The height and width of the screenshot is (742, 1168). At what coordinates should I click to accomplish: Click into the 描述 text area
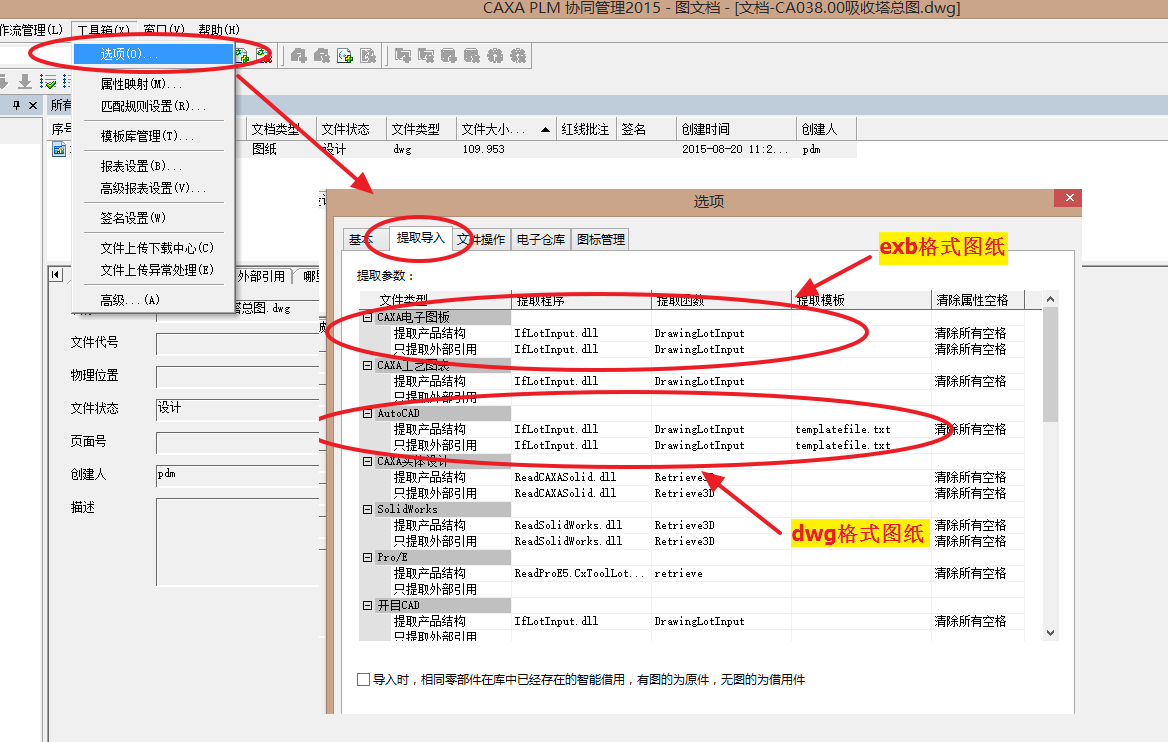pyautogui.click(x=238, y=542)
